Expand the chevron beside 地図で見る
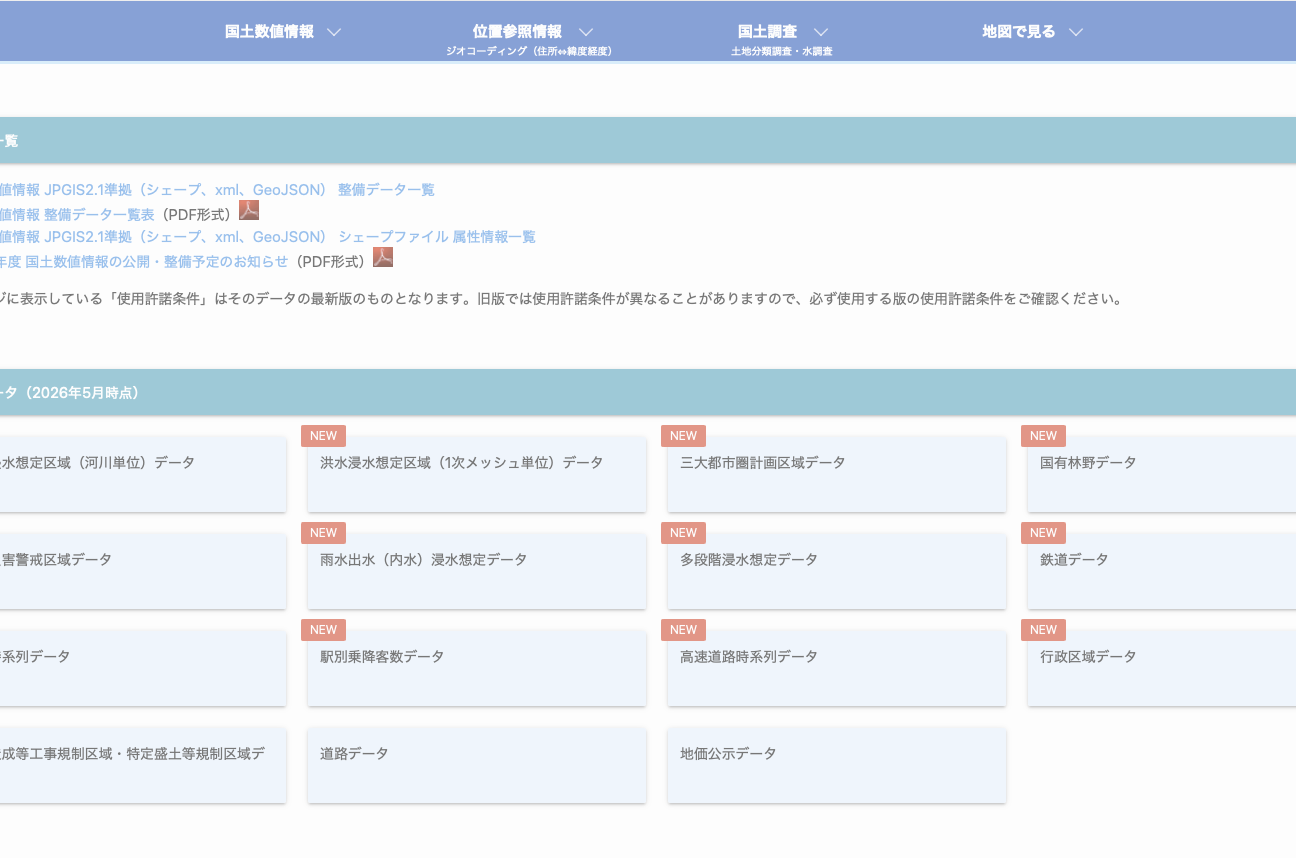This screenshot has height=858, width=1296. [1076, 32]
